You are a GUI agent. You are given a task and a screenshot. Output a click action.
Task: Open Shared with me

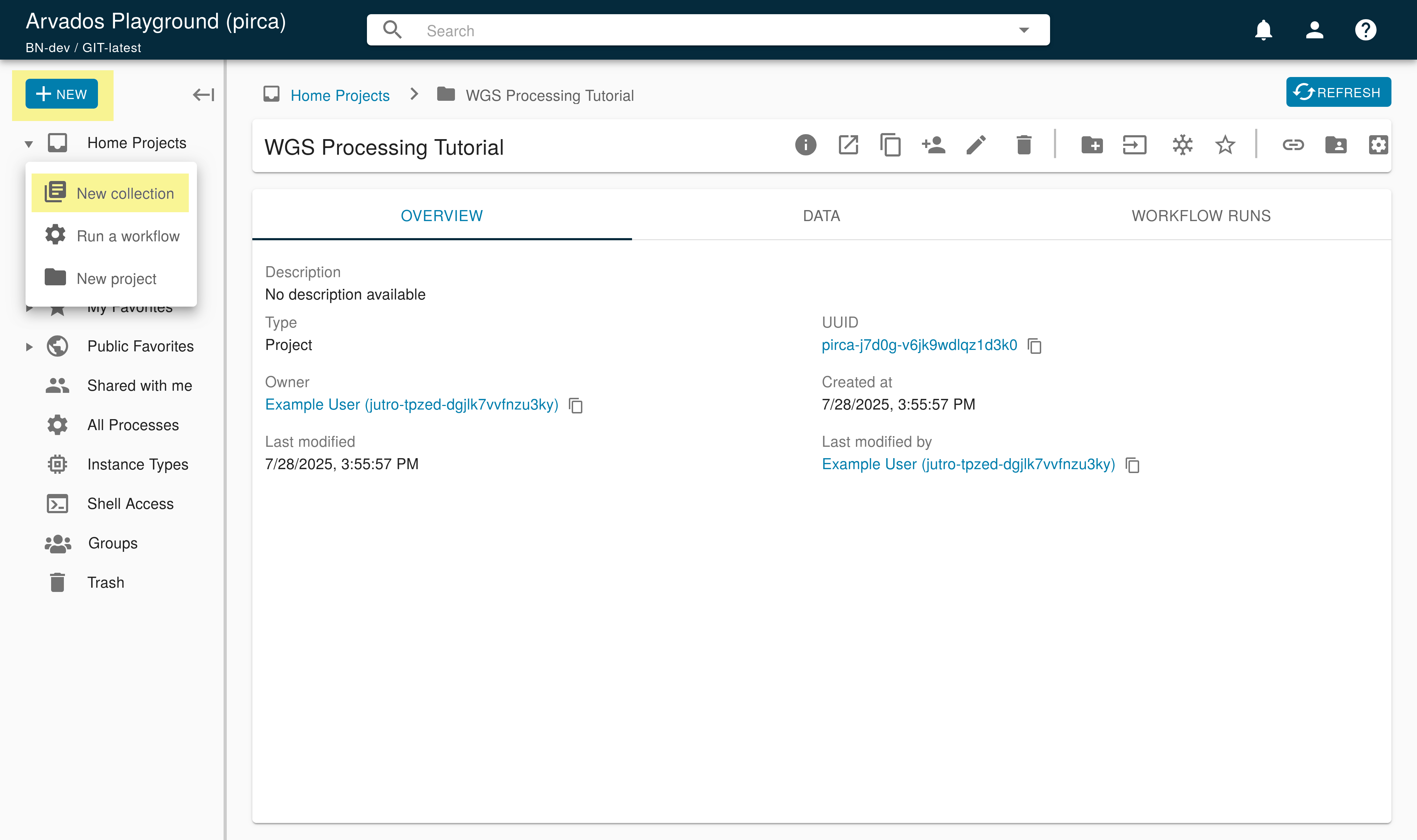(139, 385)
